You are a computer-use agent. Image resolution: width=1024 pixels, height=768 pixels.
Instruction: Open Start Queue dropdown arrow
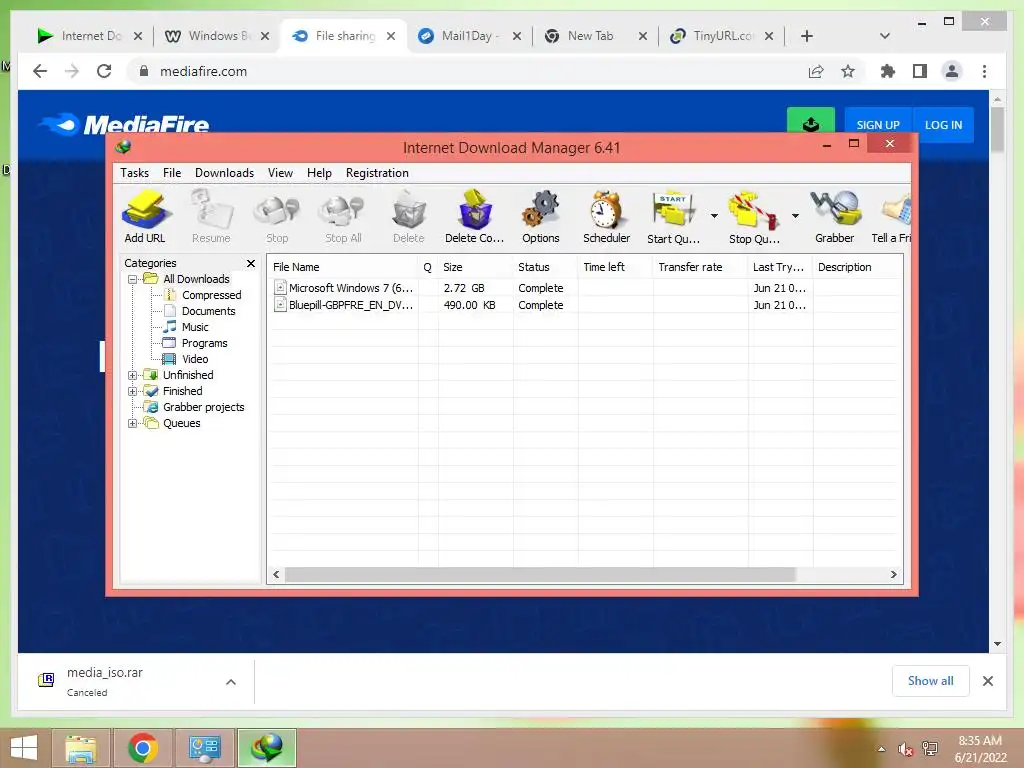pyautogui.click(x=714, y=216)
